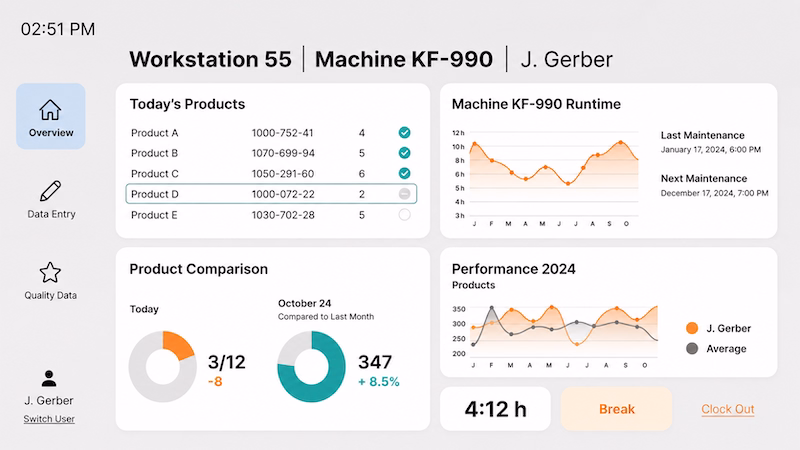Open the Quality Data star icon
The image size is (800, 450).
click(x=50, y=272)
